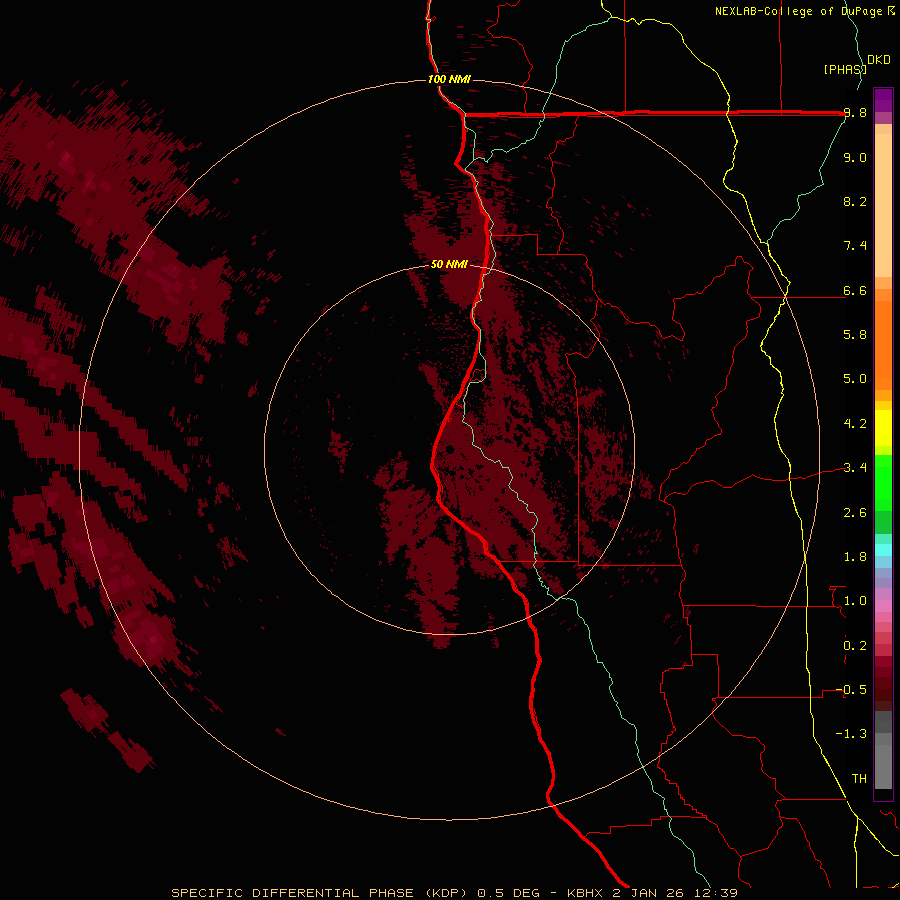Click the yellow color band on the legend
Screen dimensions: 900x900
point(883,428)
